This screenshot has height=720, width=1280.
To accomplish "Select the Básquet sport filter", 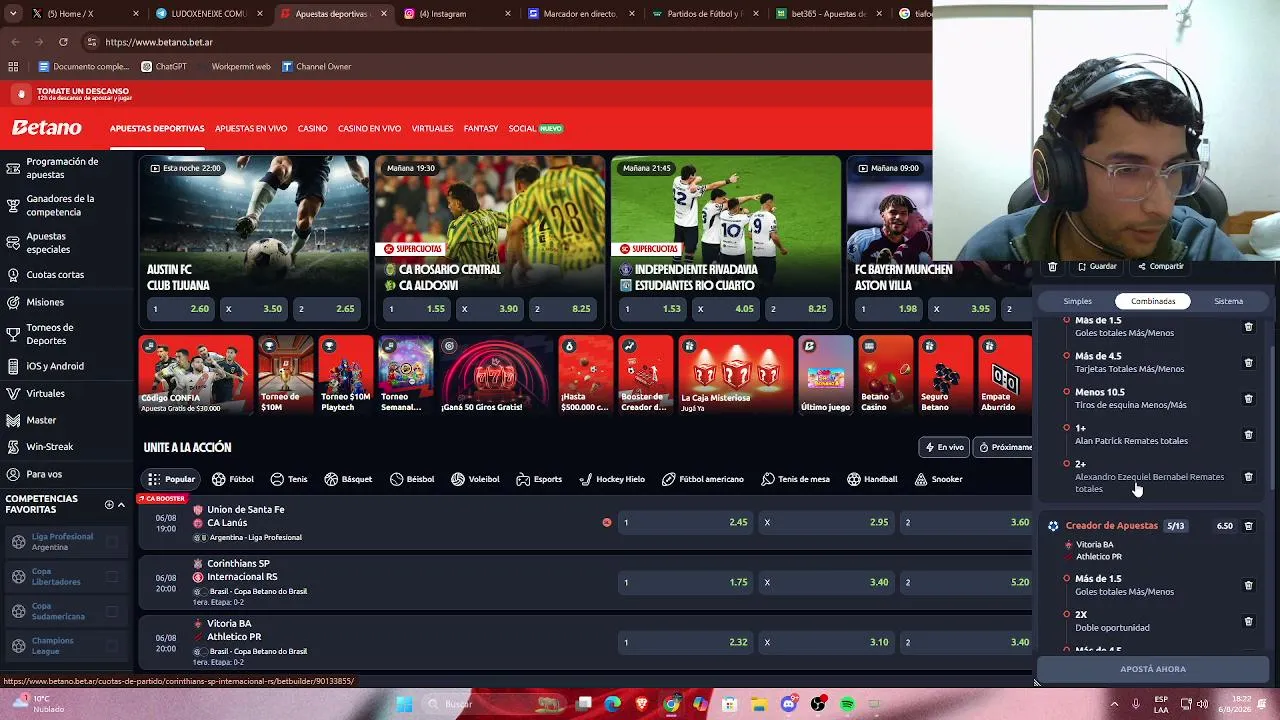I will point(348,479).
